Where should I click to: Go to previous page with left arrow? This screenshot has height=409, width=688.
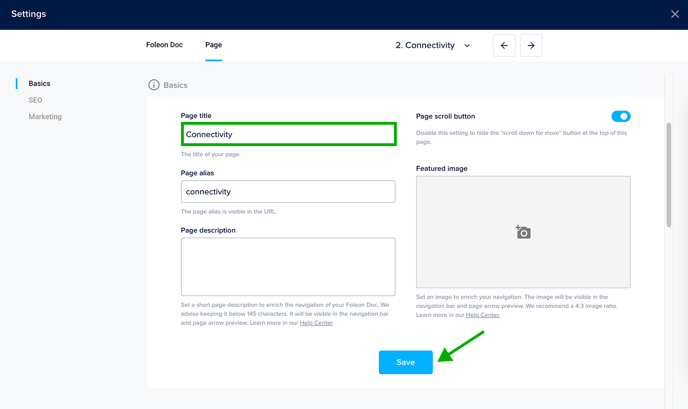(x=504, y=45)
